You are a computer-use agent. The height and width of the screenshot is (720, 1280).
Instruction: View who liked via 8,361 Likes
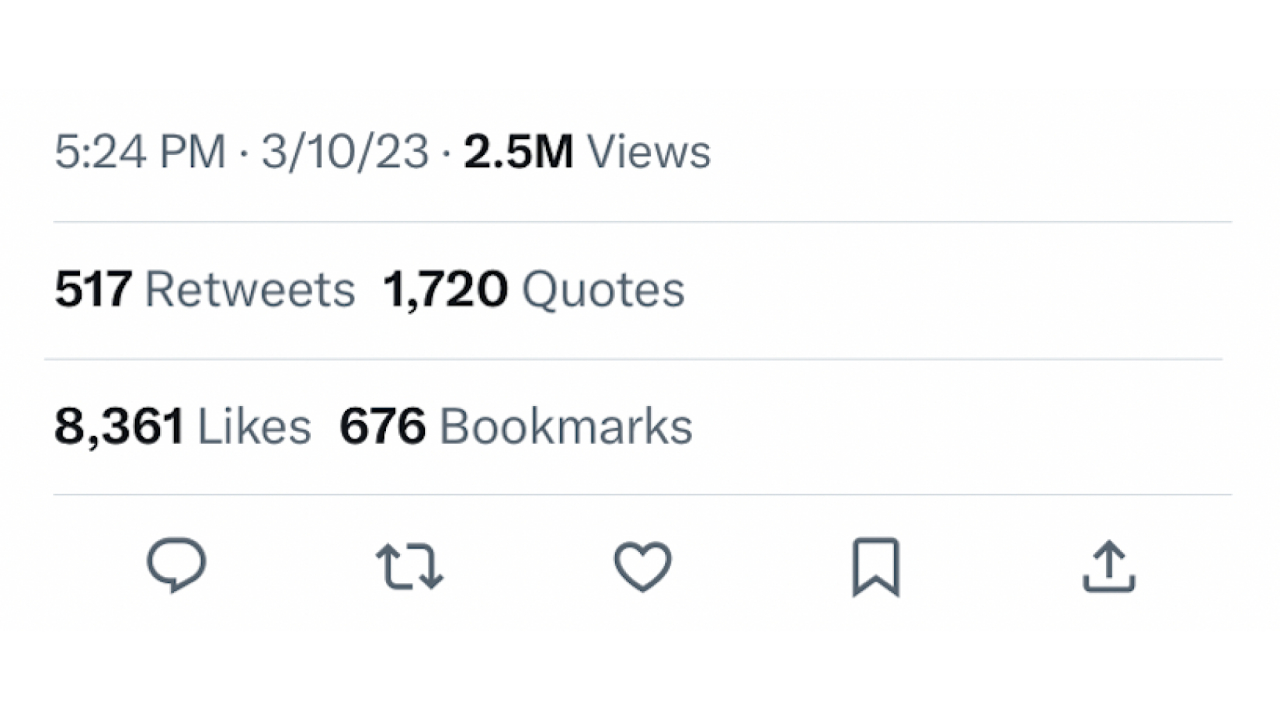coord(182,425)
